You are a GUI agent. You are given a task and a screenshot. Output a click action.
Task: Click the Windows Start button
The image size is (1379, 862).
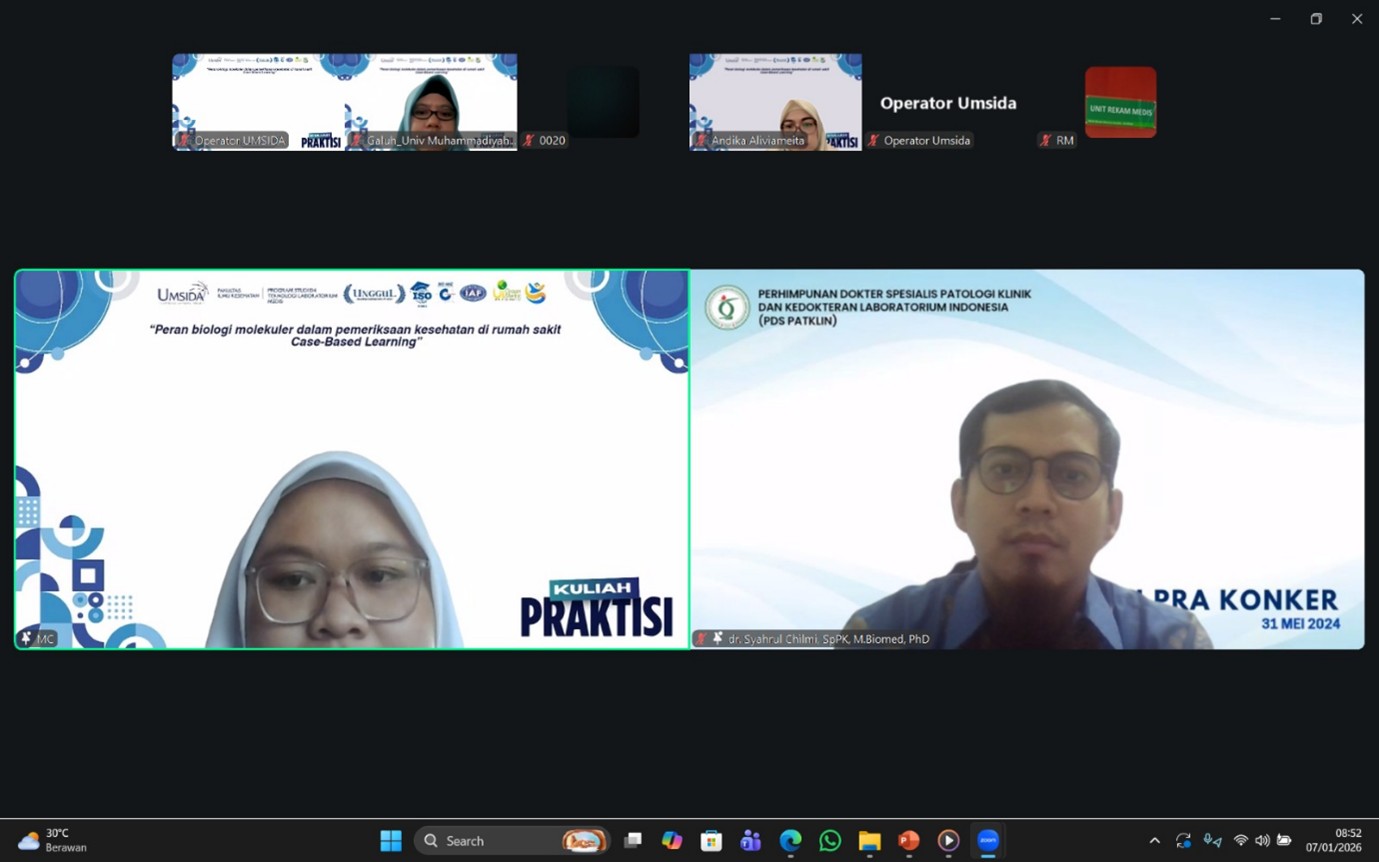(391, 841)
